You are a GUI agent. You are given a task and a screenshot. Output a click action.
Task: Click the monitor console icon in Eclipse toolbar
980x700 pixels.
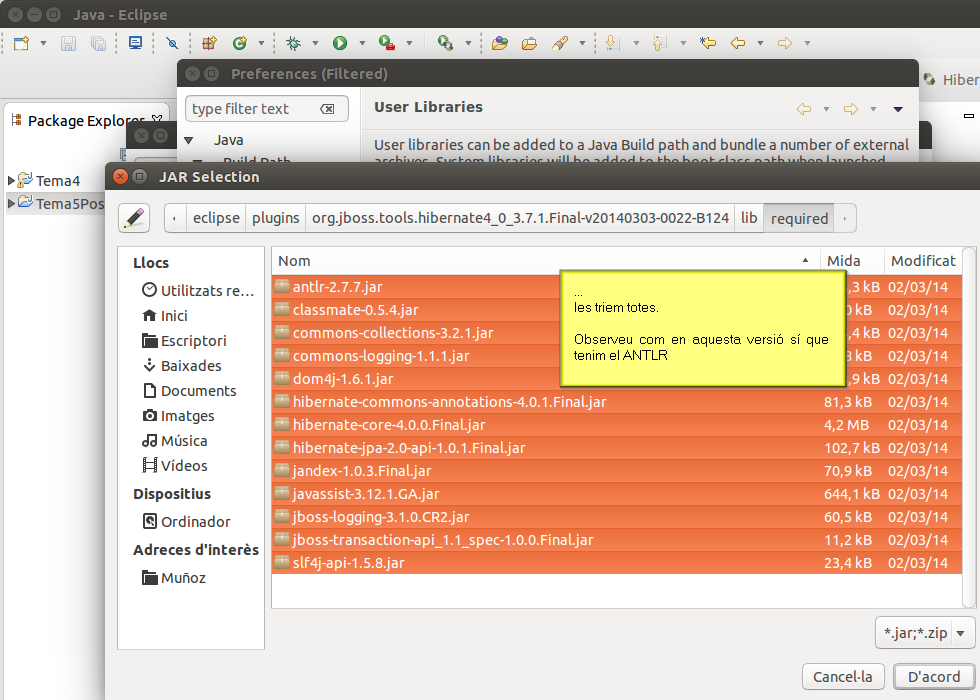tap(135, 42)
